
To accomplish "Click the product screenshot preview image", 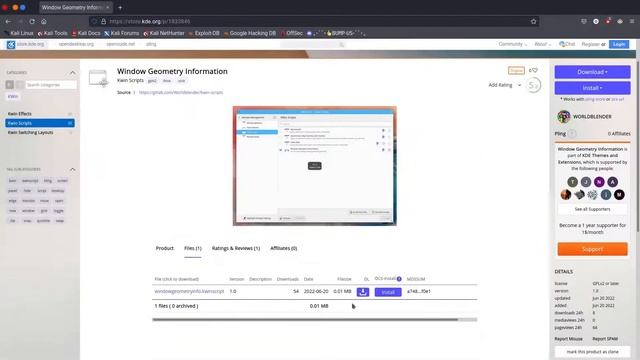I will [x=314, y=166].
